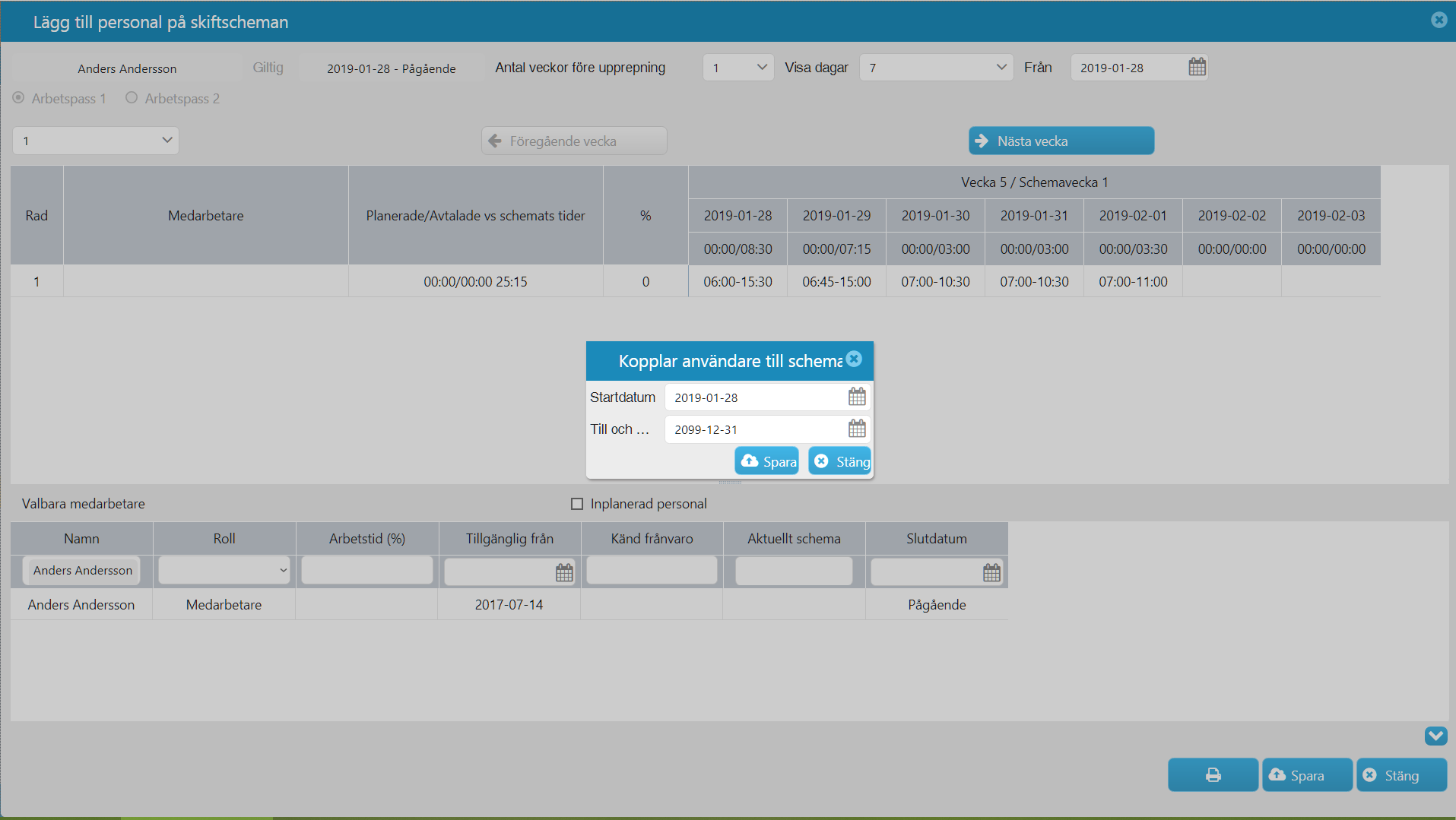Select the Arbetspass 1 radio button

(18, 97)
